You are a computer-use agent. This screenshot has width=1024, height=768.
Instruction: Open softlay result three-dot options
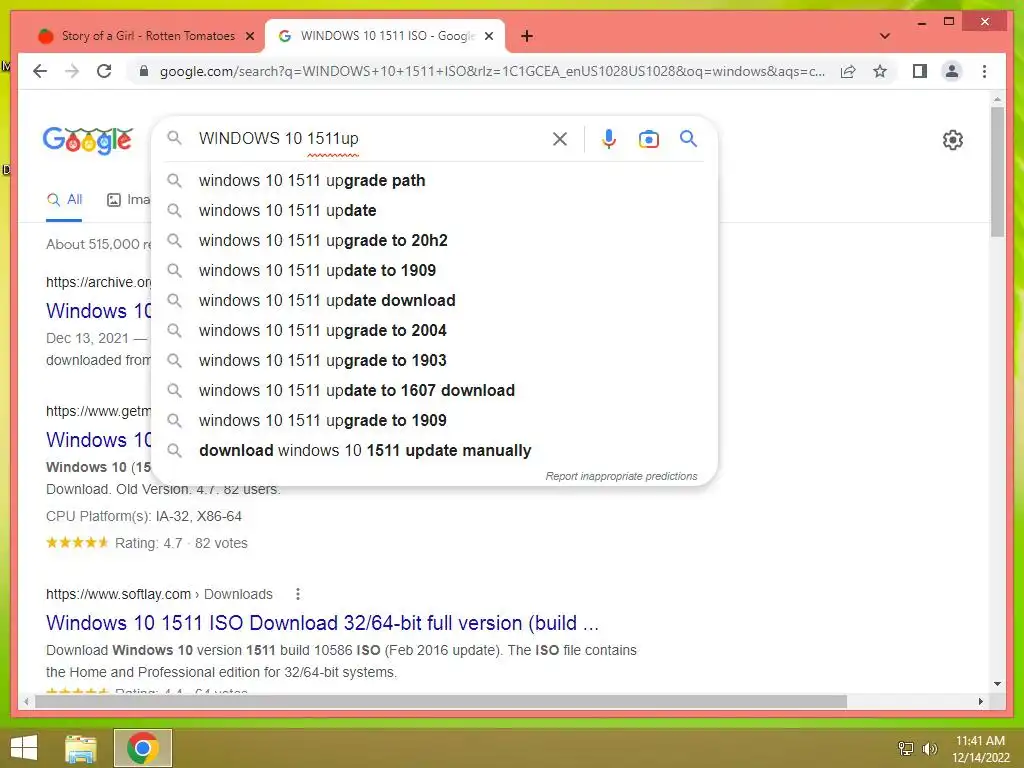pyautogui.click(x=298, y=594)
